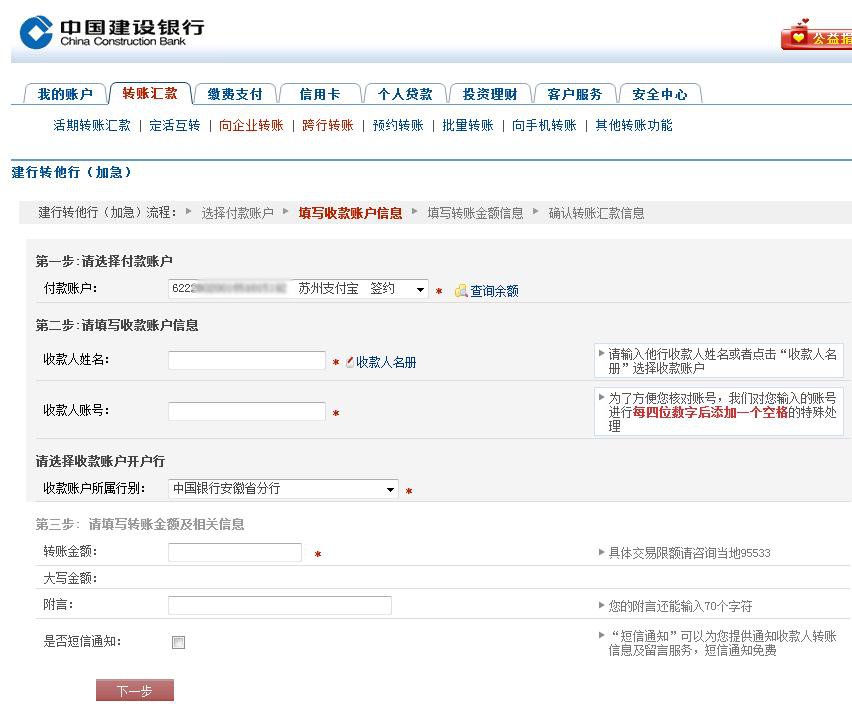The height and width of the screenshot is (714, 852).
Task: Toggle the SMS notification checkbox
Action: click(x=178, y=642)
